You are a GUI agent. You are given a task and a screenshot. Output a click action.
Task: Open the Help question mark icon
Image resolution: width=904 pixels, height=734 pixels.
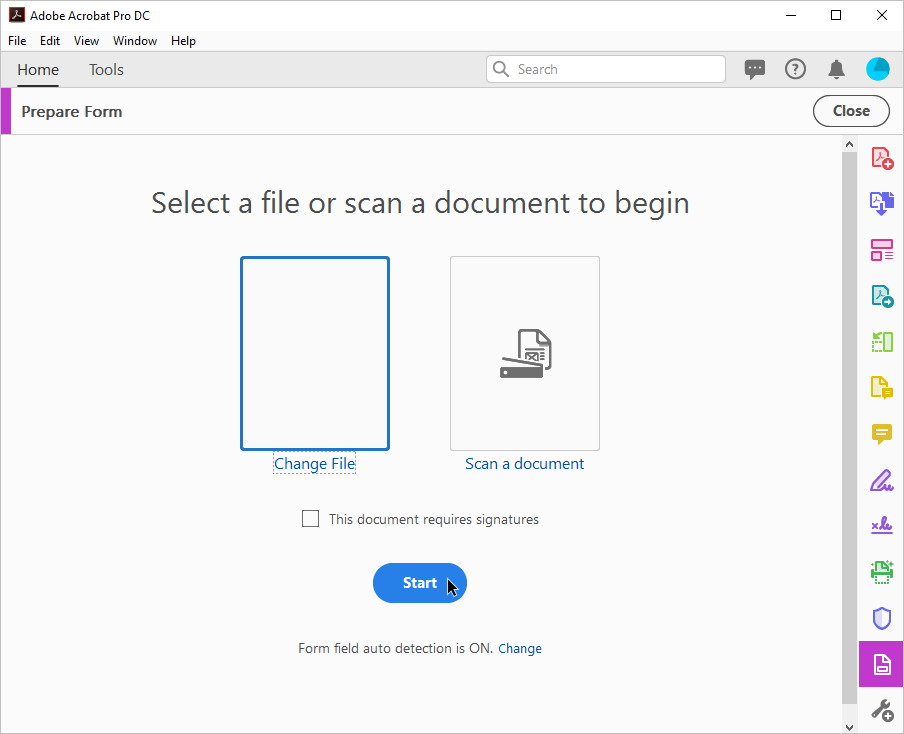pyautogui.click(x=795, y=69)
